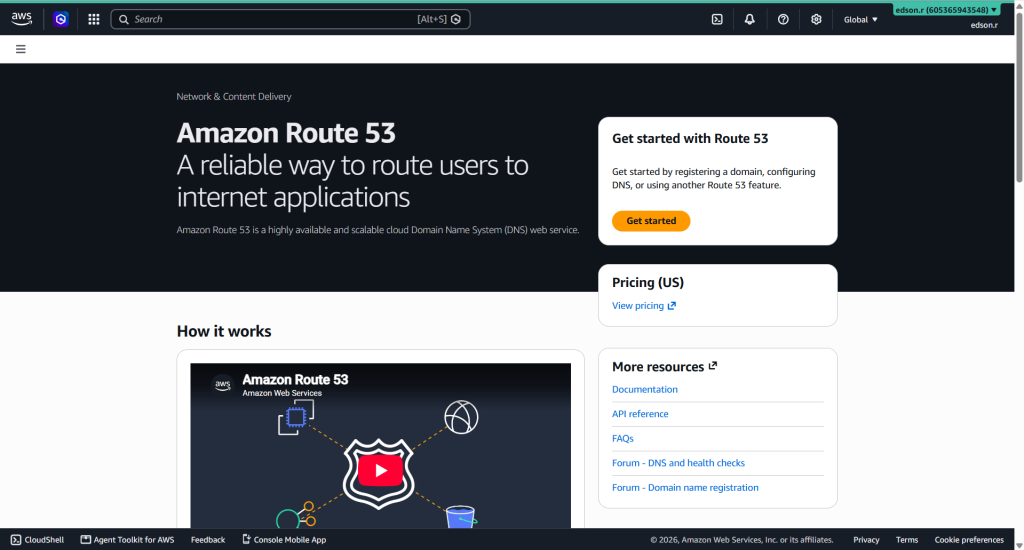Click the search bar Amazon Q hexagon icon
Viewport: 1024px width, 550px height.
tap(456, 20)
